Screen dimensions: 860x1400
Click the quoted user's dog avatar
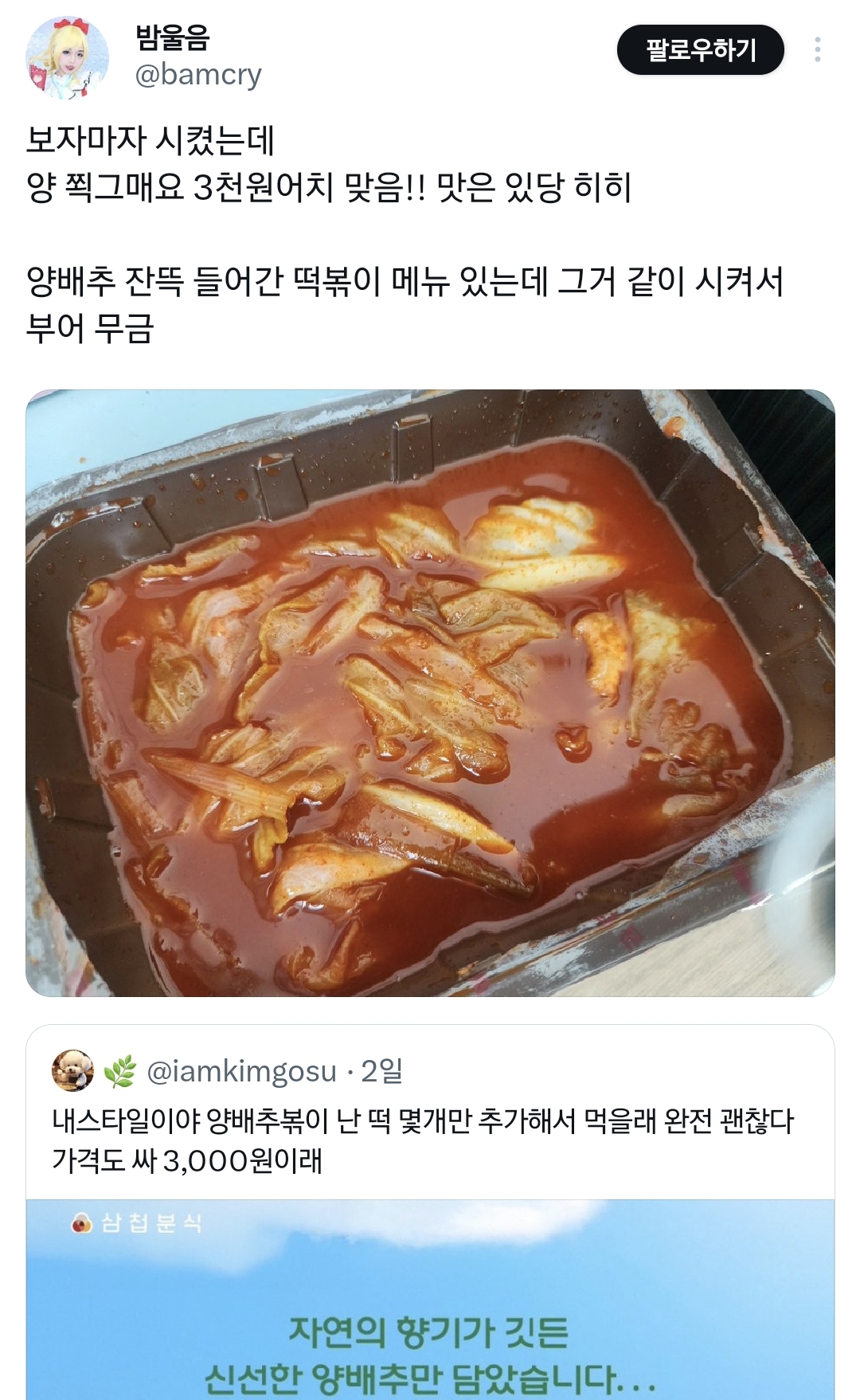tap(72, 1070)
